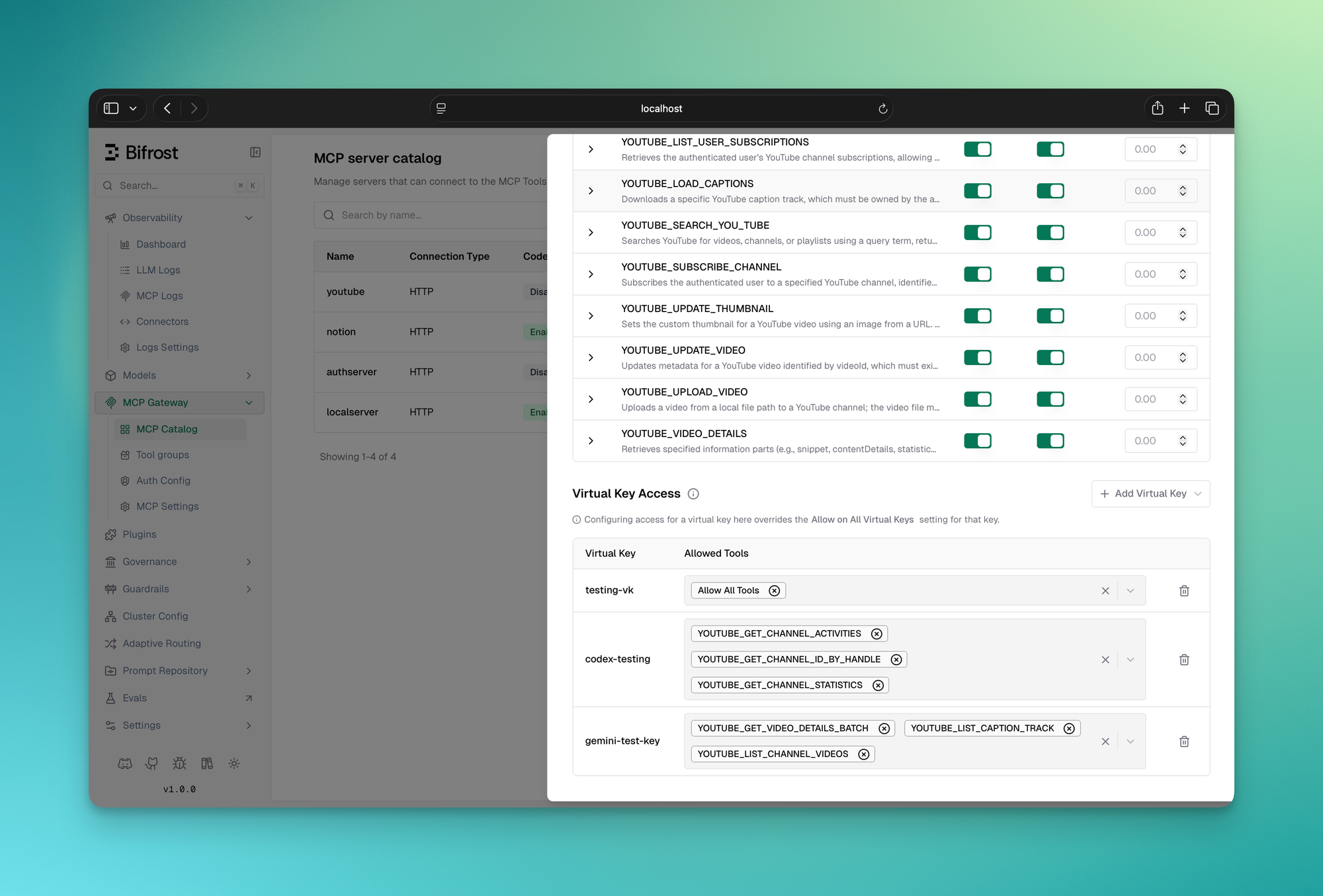The height and width of the screenshot is (896, 1323).
Task: Remove YOUTUBE_GET_CHANNEL_STATISTICS tag from codex-testing
Action: 878,685
